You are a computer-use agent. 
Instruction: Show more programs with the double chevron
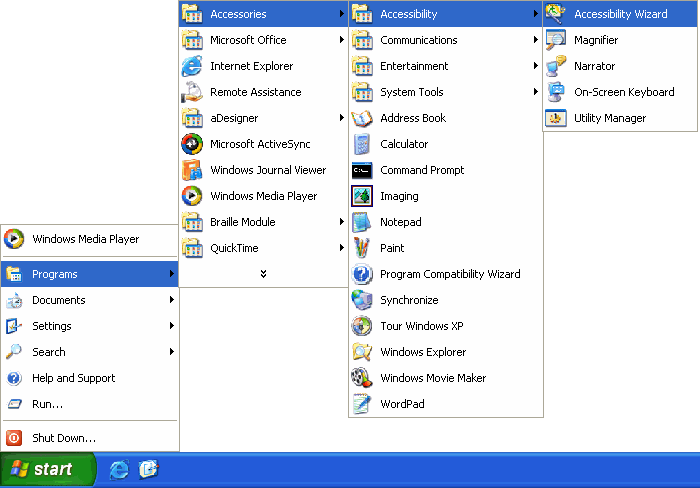click(x=263, y=274)
